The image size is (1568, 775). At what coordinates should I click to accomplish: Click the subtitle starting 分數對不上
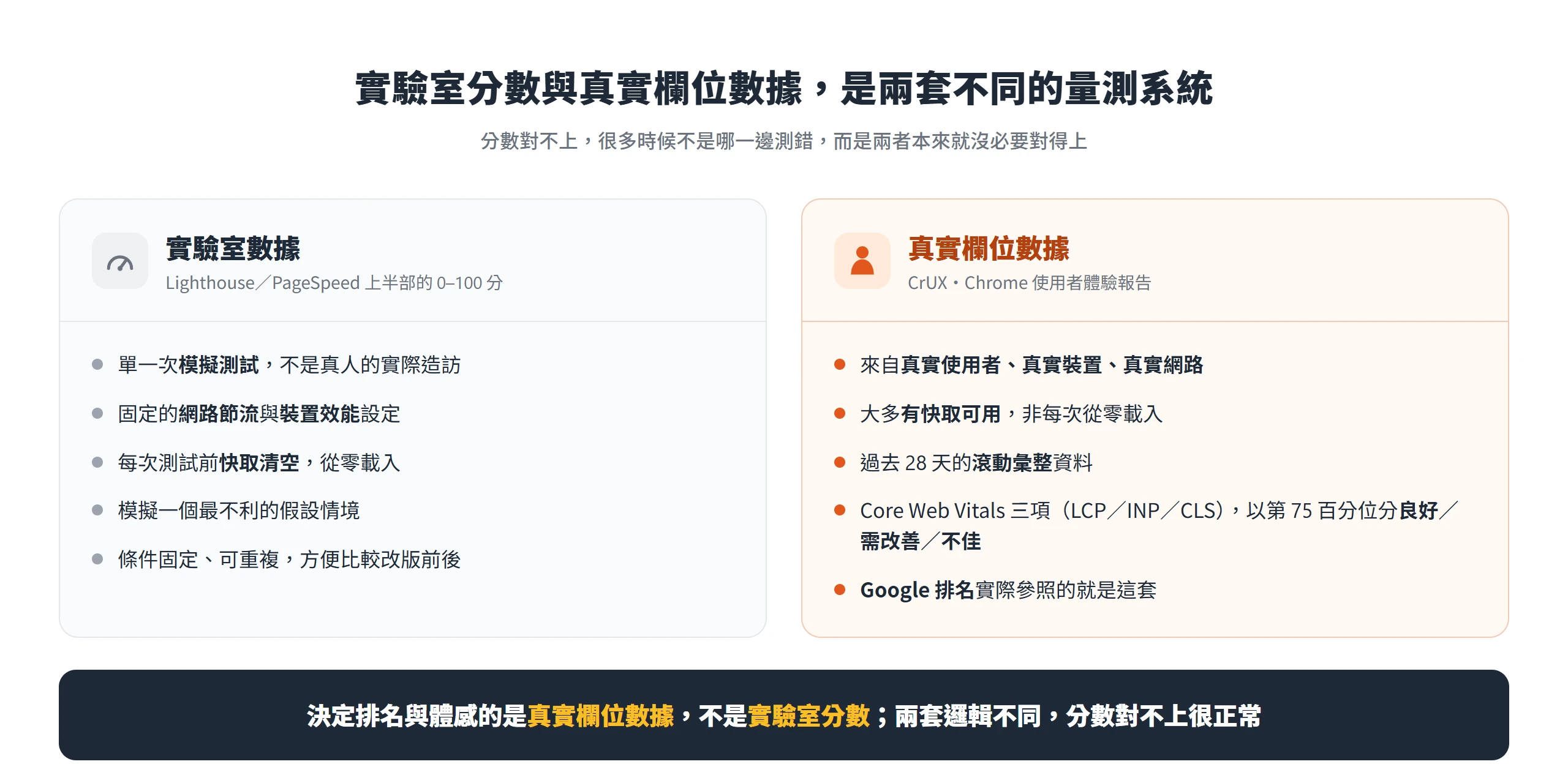pos(784,141)
